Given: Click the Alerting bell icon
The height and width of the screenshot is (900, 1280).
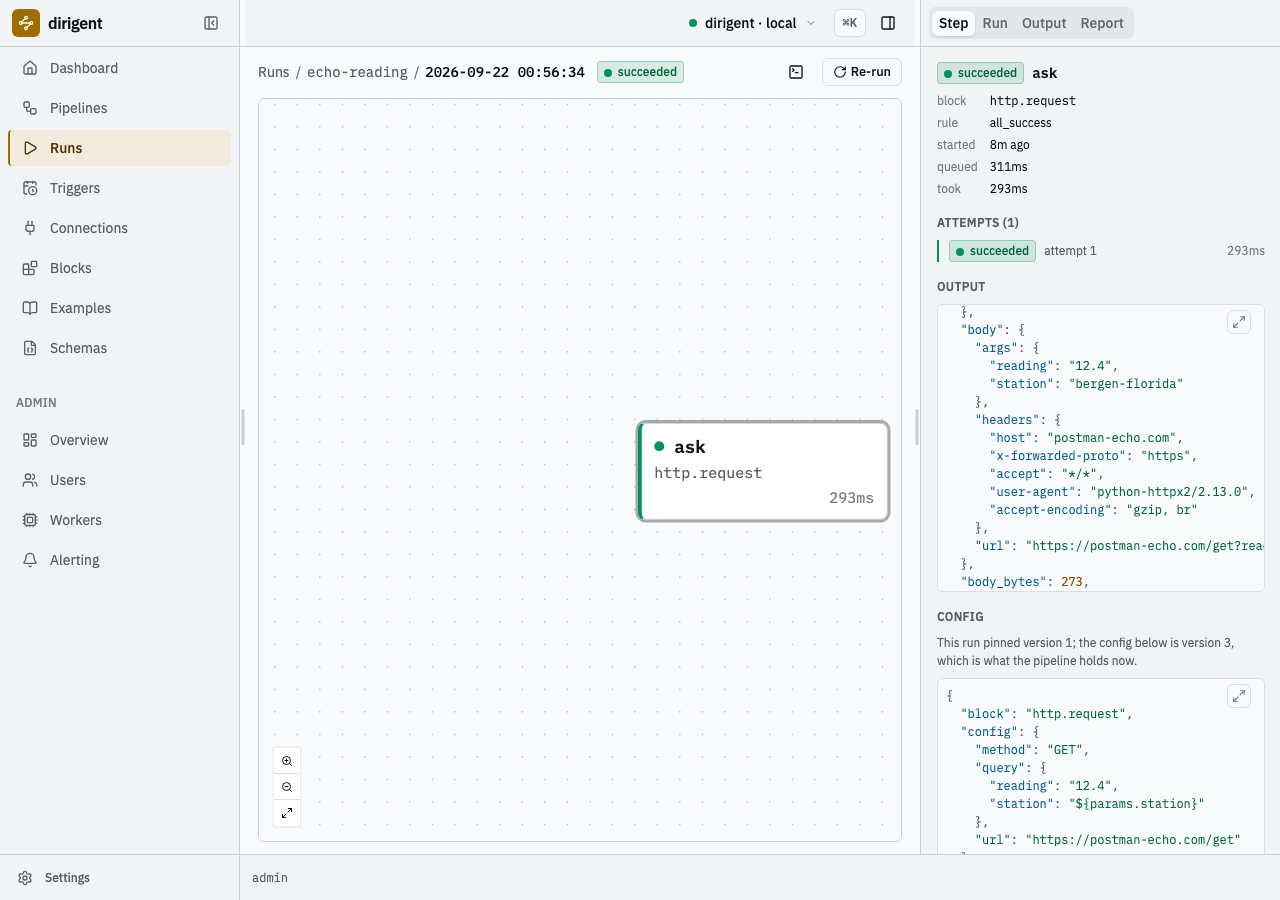Looking at the screenshot, I should pyautogui.click(x=30, y=560).
